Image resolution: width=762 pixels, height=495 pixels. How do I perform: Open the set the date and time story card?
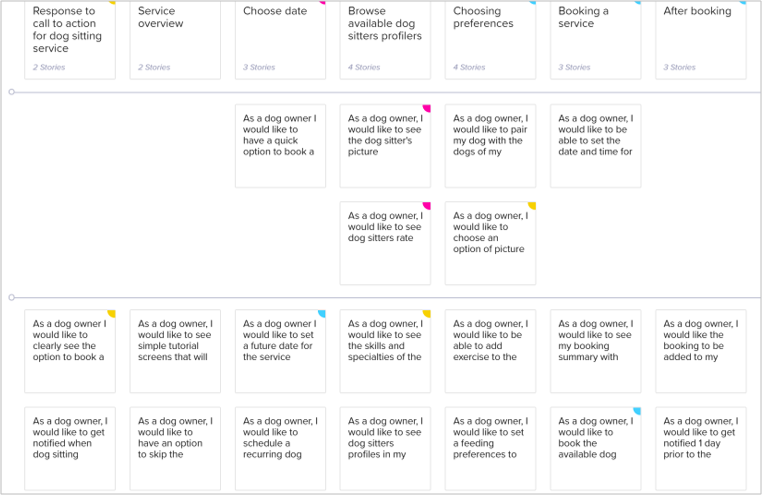[x=595, y=146]
